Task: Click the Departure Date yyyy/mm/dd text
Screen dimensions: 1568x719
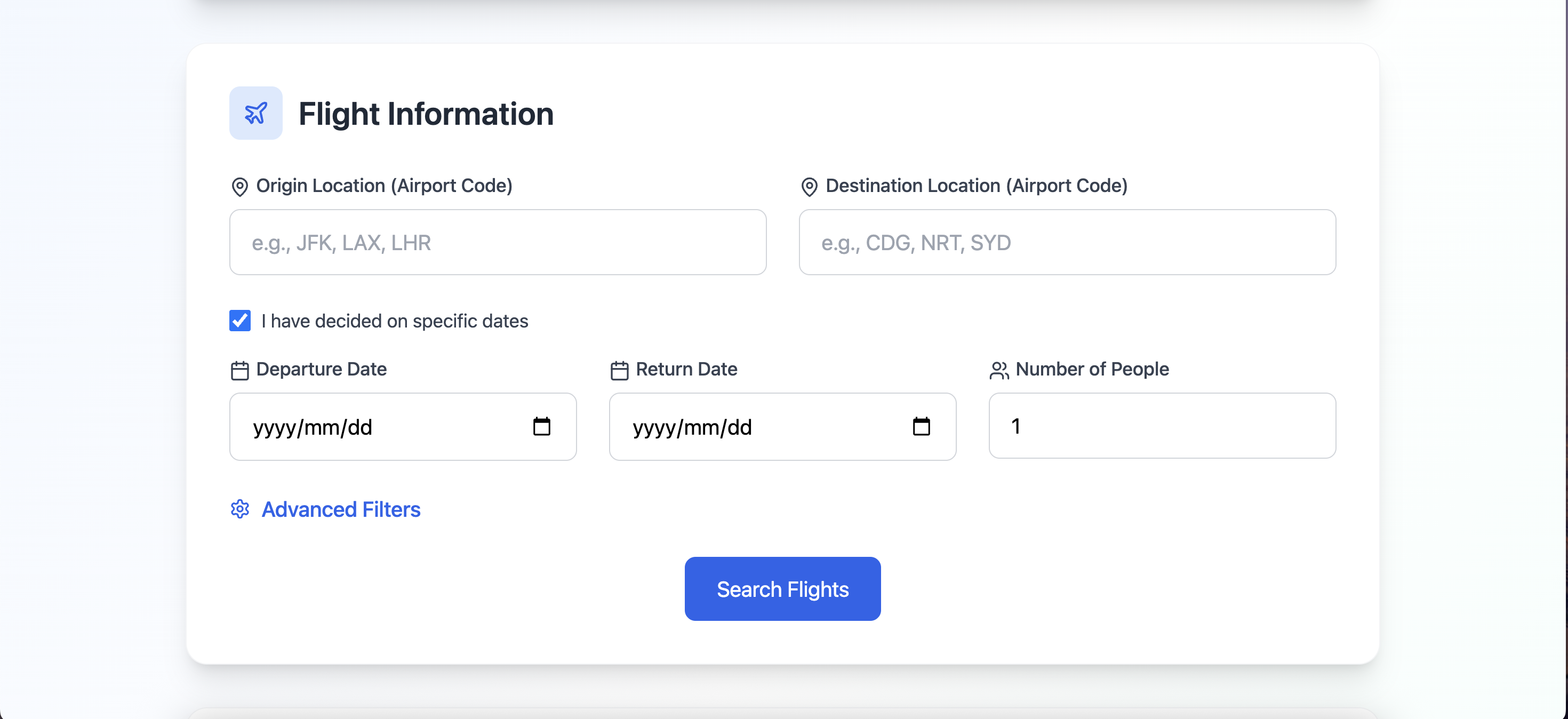Action: (x=312, y=427)
